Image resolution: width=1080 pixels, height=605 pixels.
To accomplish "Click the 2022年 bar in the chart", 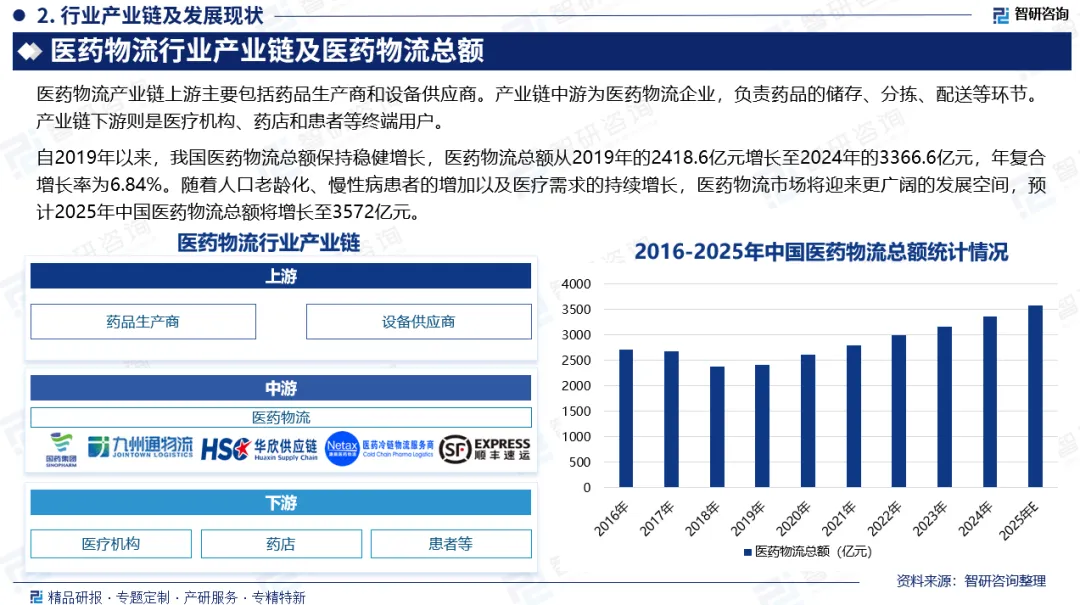I will click(x=899, y=411).
